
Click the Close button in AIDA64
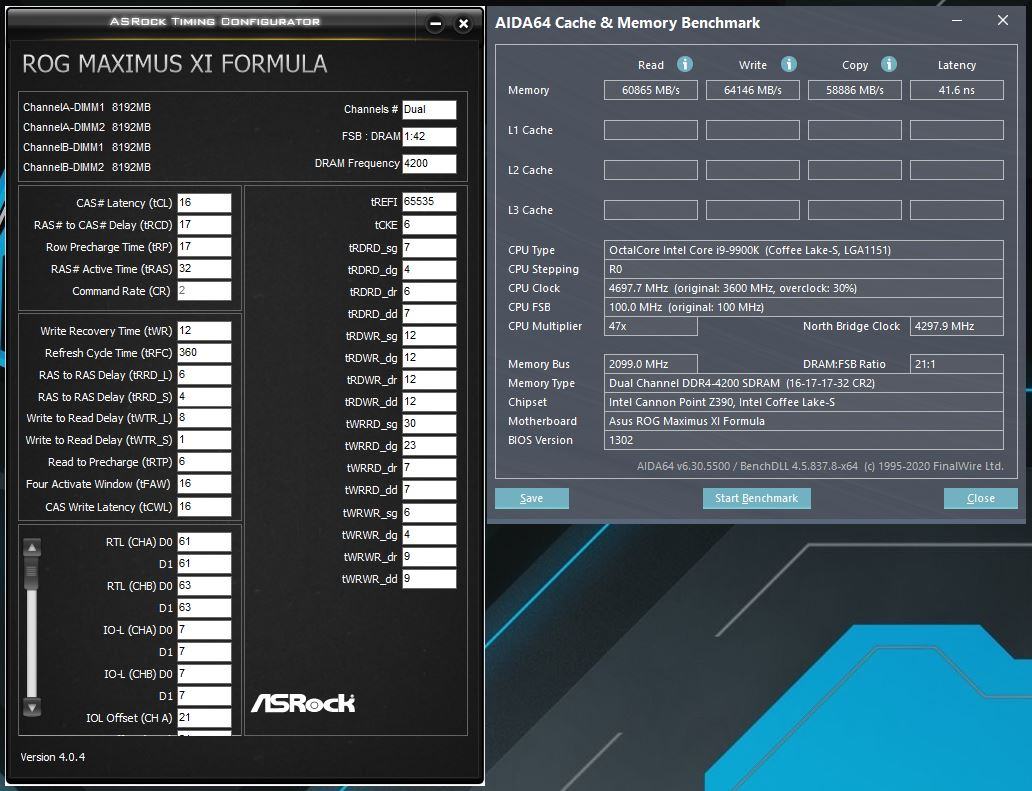pos(981,498)
